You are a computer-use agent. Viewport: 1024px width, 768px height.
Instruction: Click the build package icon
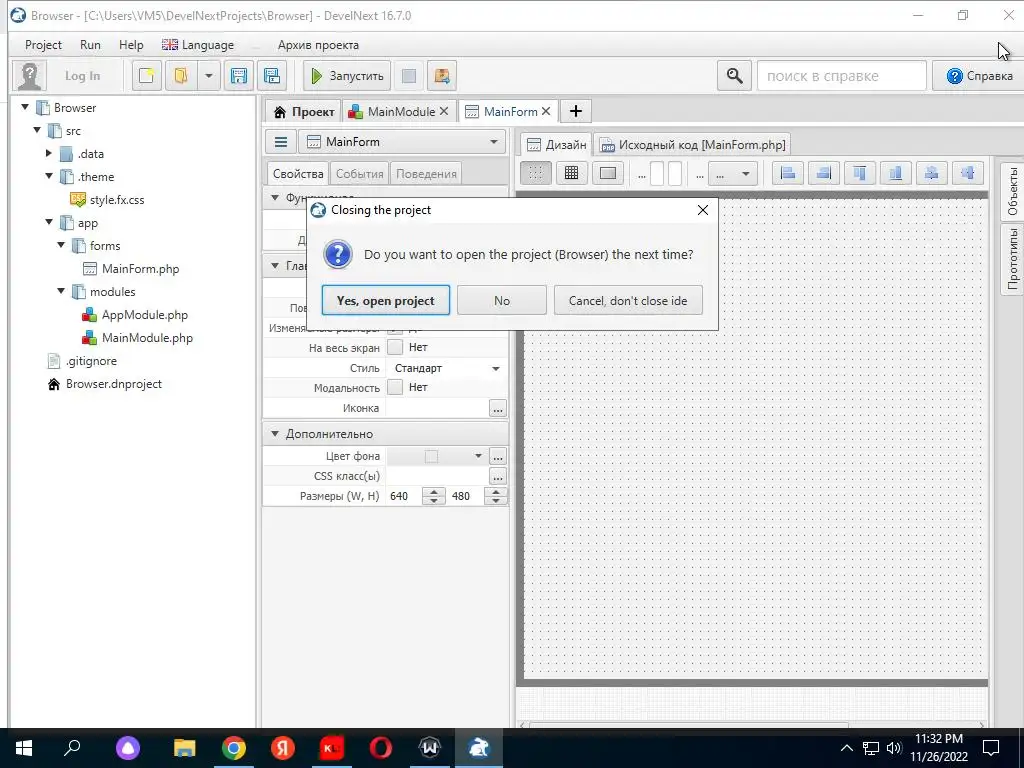tap(441, 76)
